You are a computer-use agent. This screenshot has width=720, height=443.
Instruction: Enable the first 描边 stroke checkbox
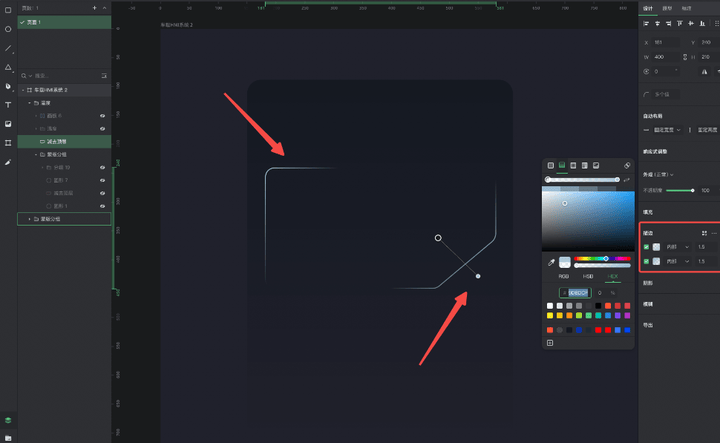click(647, 247)
